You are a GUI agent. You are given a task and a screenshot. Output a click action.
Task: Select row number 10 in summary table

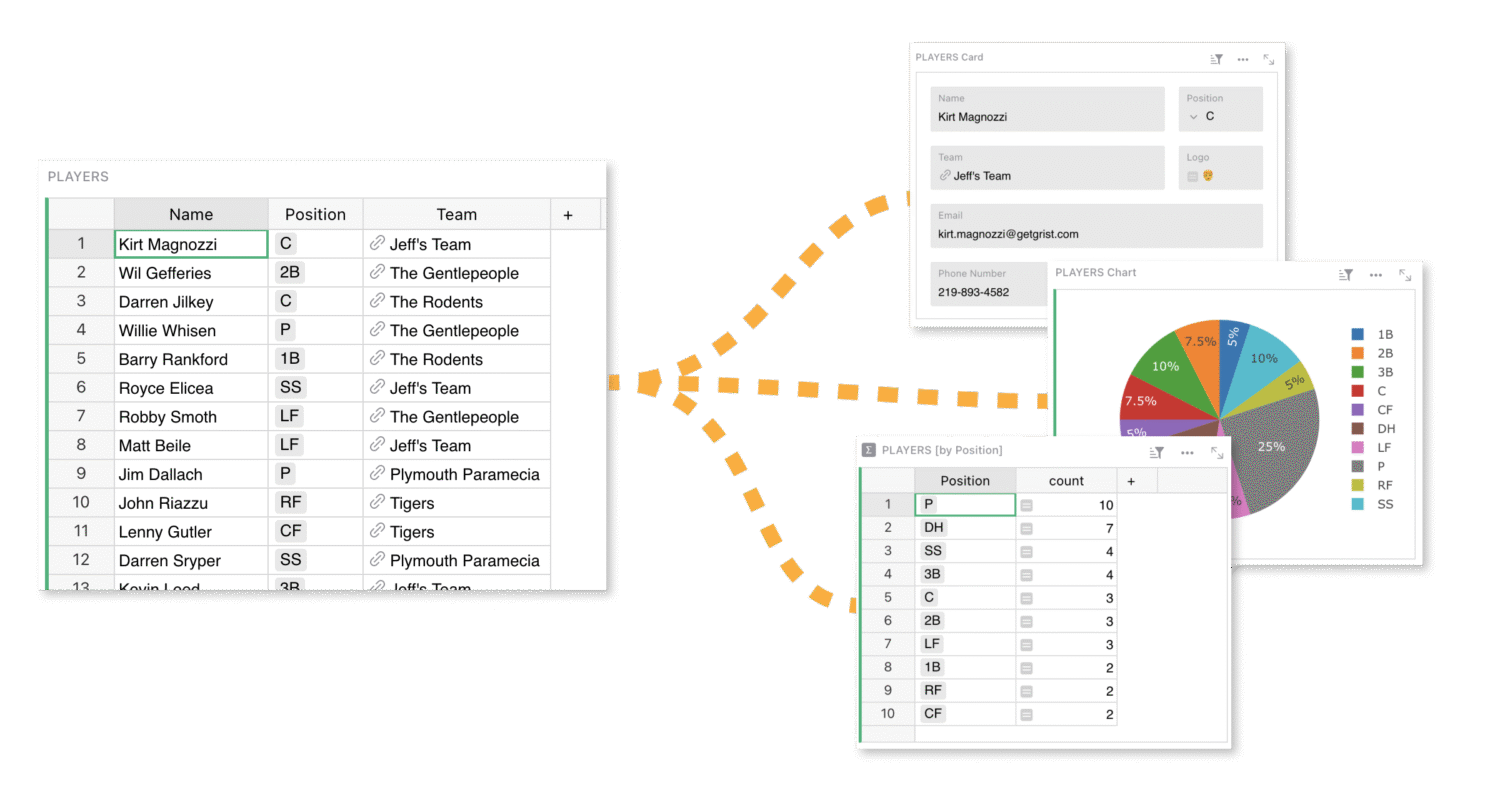[x=887, y=713]
